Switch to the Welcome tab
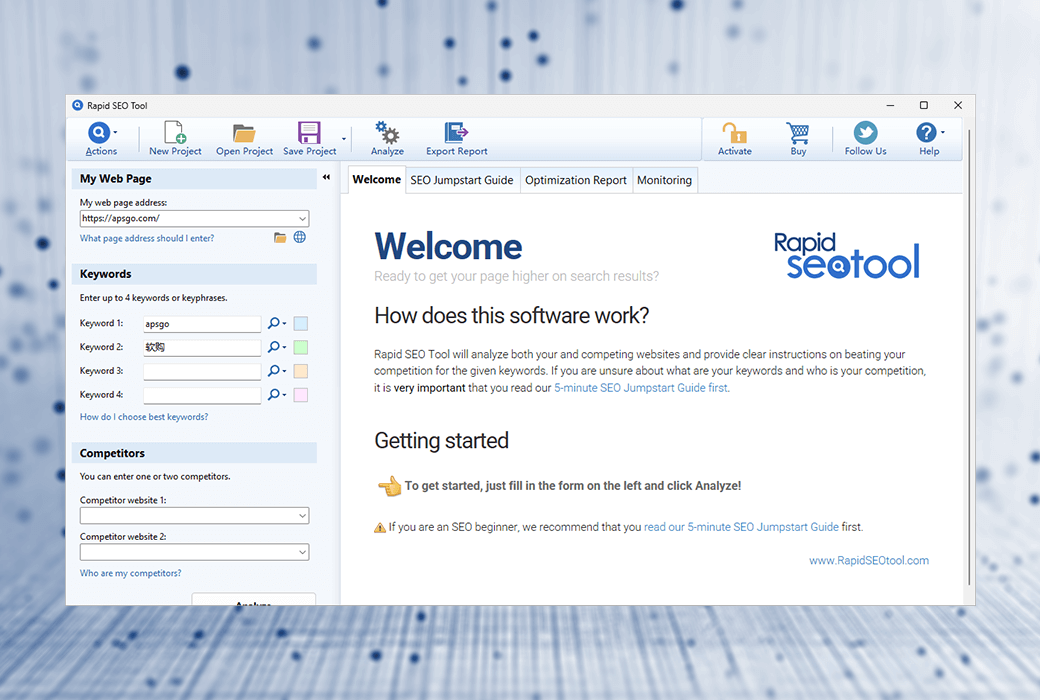1040x700 pixels. point(377,180)
